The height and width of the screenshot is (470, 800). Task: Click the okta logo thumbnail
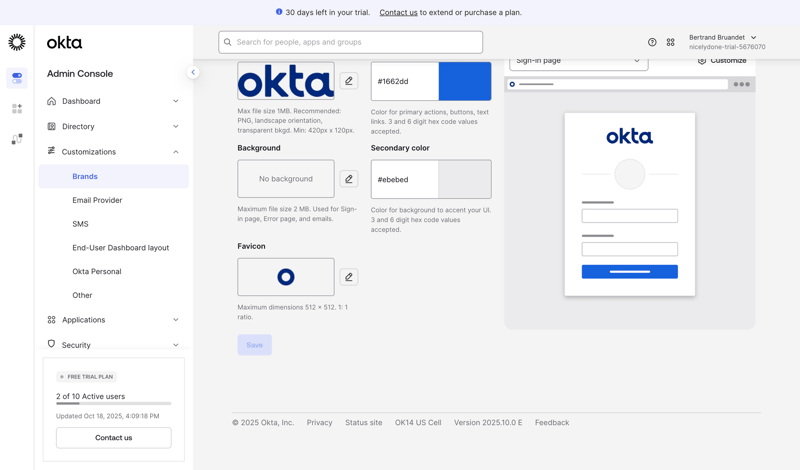coord(286,81)
